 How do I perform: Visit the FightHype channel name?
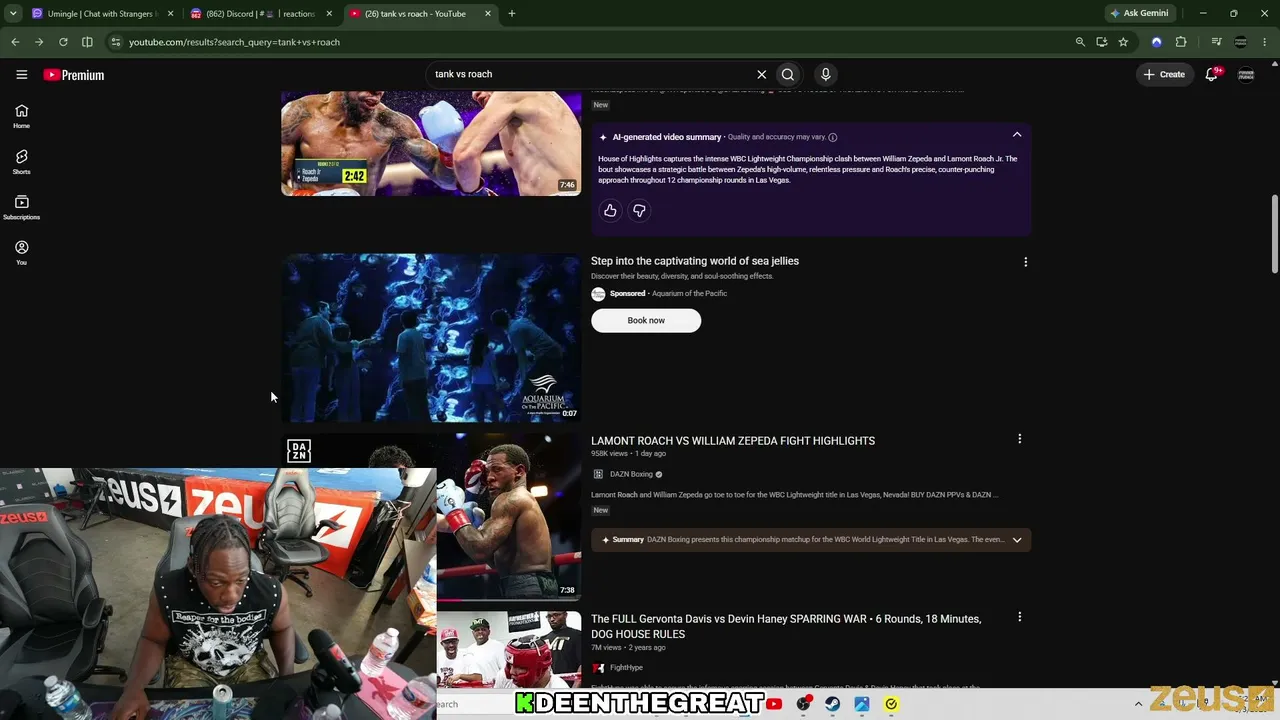click(626, 668)
